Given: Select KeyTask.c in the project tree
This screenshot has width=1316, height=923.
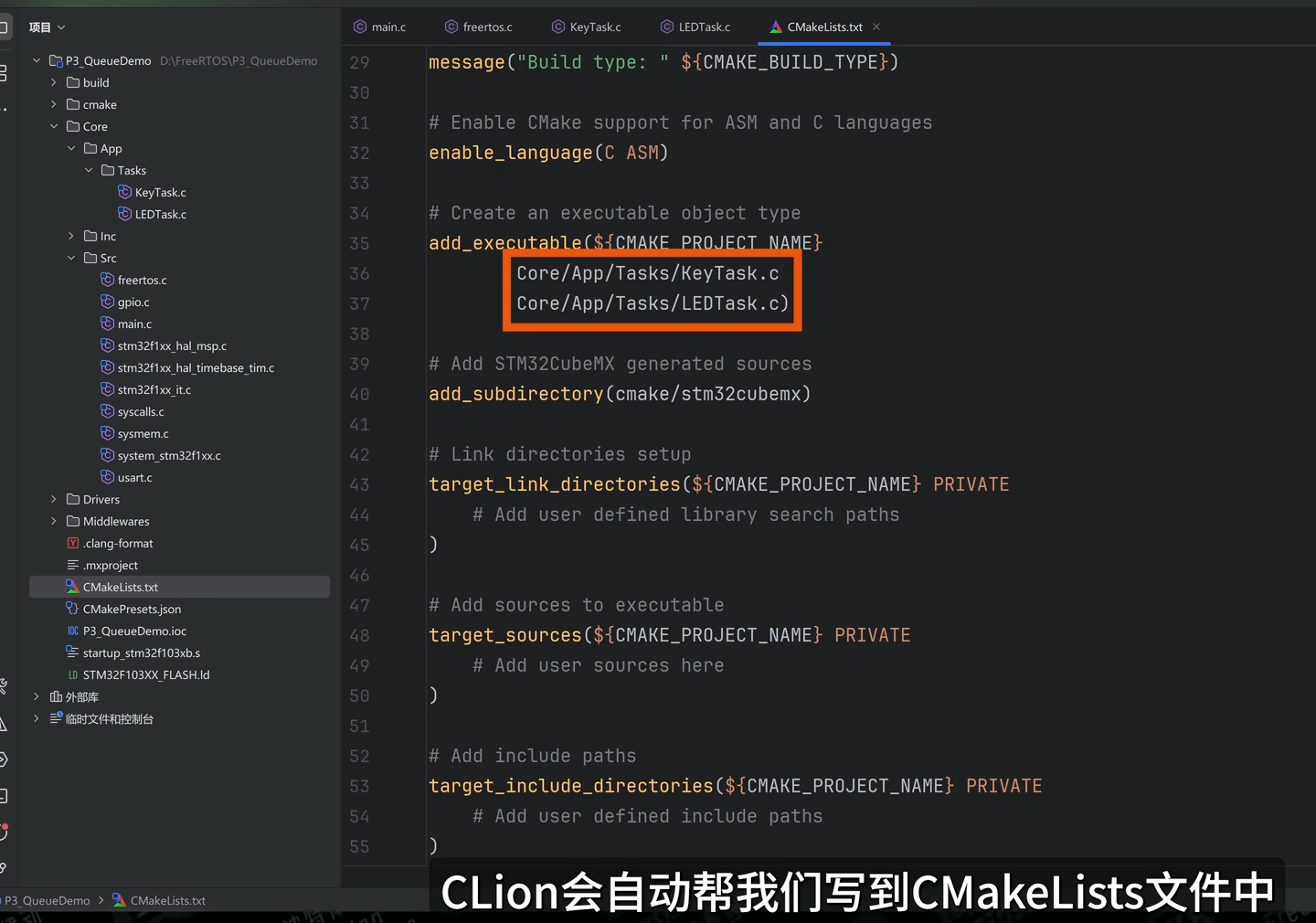Looking at the screenshot, I should tap(161, 192).
